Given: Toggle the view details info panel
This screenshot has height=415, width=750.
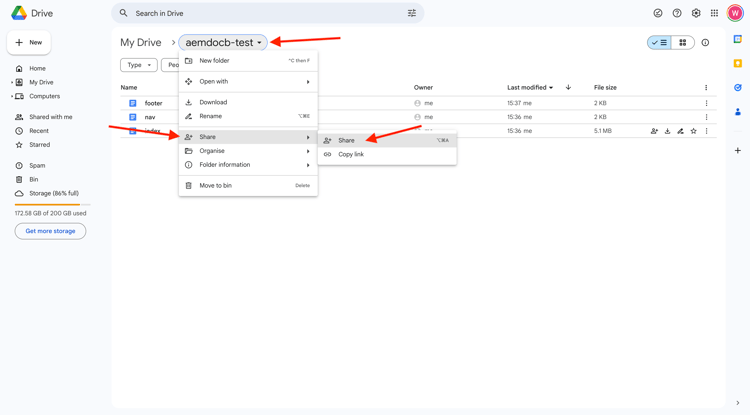Looking at the screenshot, I should coord(705,43).
